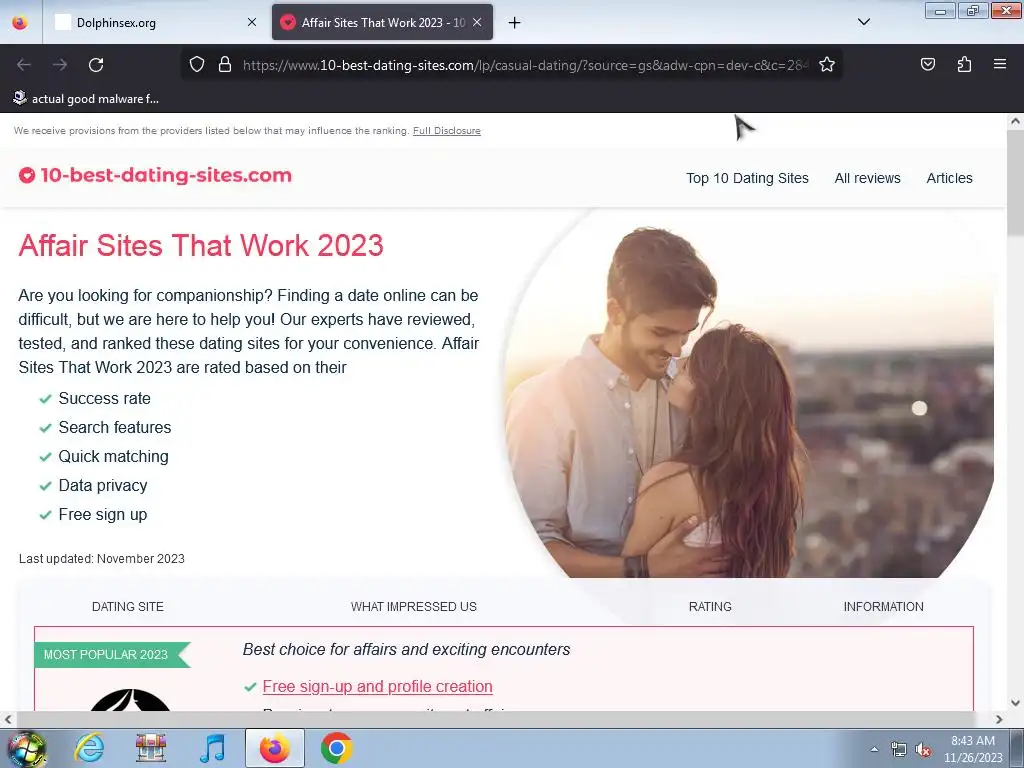The width and height of the screenshot is (1024, 768).
Task: Open the clock showing 8:43 AM
Action: (x=973, y=749)
